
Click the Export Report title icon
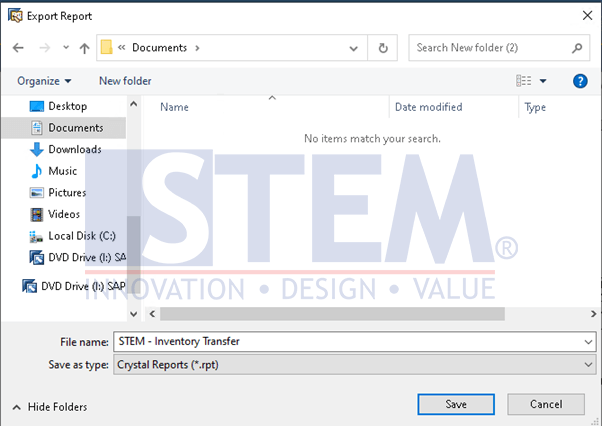[x=15, y=16]
